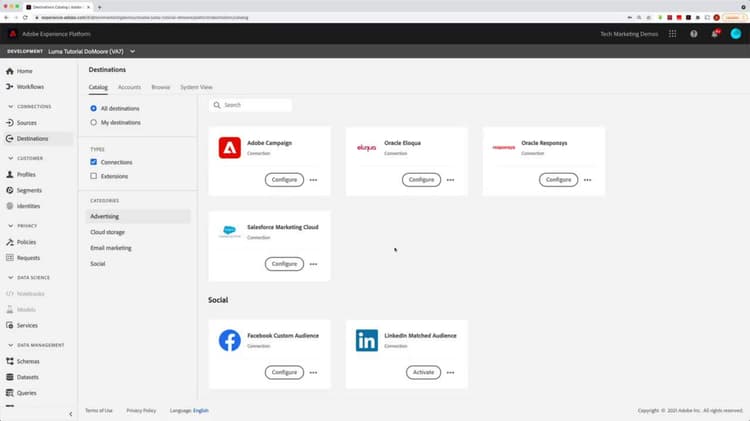Open Schemas icon in sidebar
The image size is (750, 421).
click(10, 361)
